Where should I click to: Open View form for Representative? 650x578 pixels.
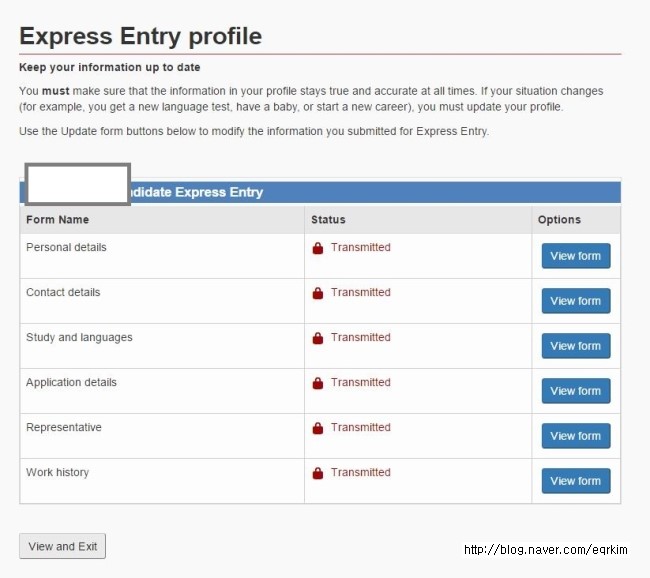pyautogui.click(x=576, y=436)
